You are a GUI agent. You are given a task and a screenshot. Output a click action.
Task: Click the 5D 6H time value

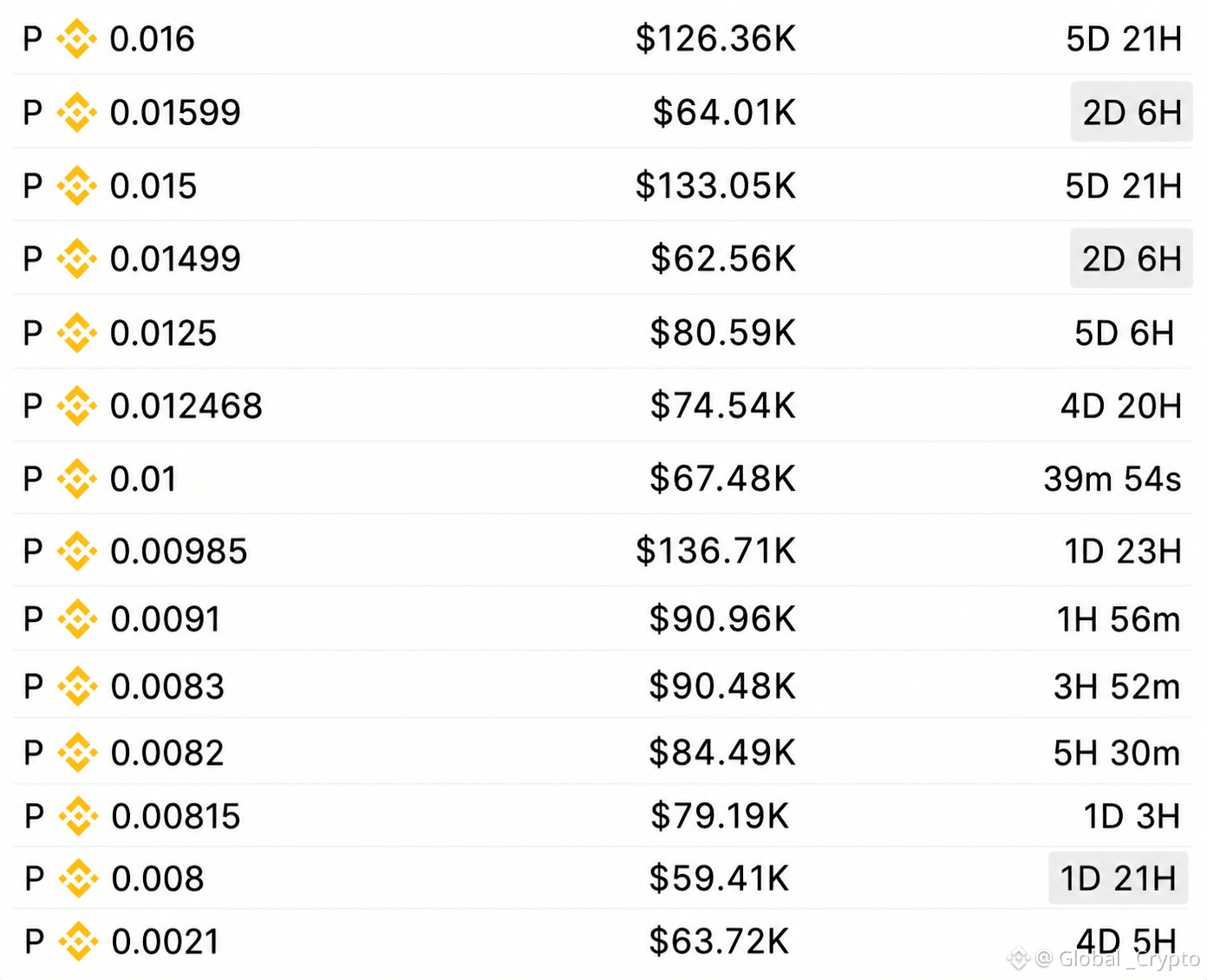coord(1124,333)
